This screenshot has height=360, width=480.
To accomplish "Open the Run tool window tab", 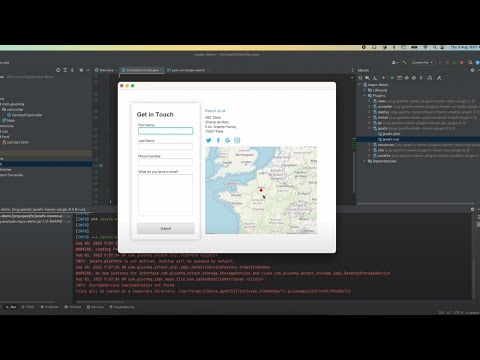I will [11, 307].
